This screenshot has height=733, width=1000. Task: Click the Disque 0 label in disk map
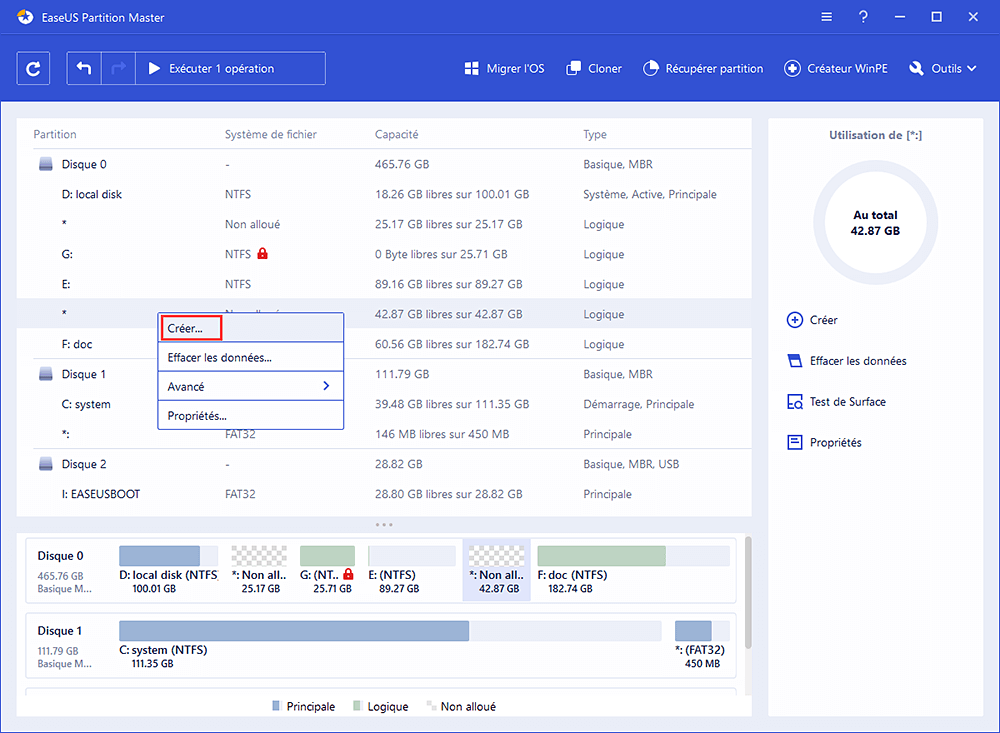[61, 556]
